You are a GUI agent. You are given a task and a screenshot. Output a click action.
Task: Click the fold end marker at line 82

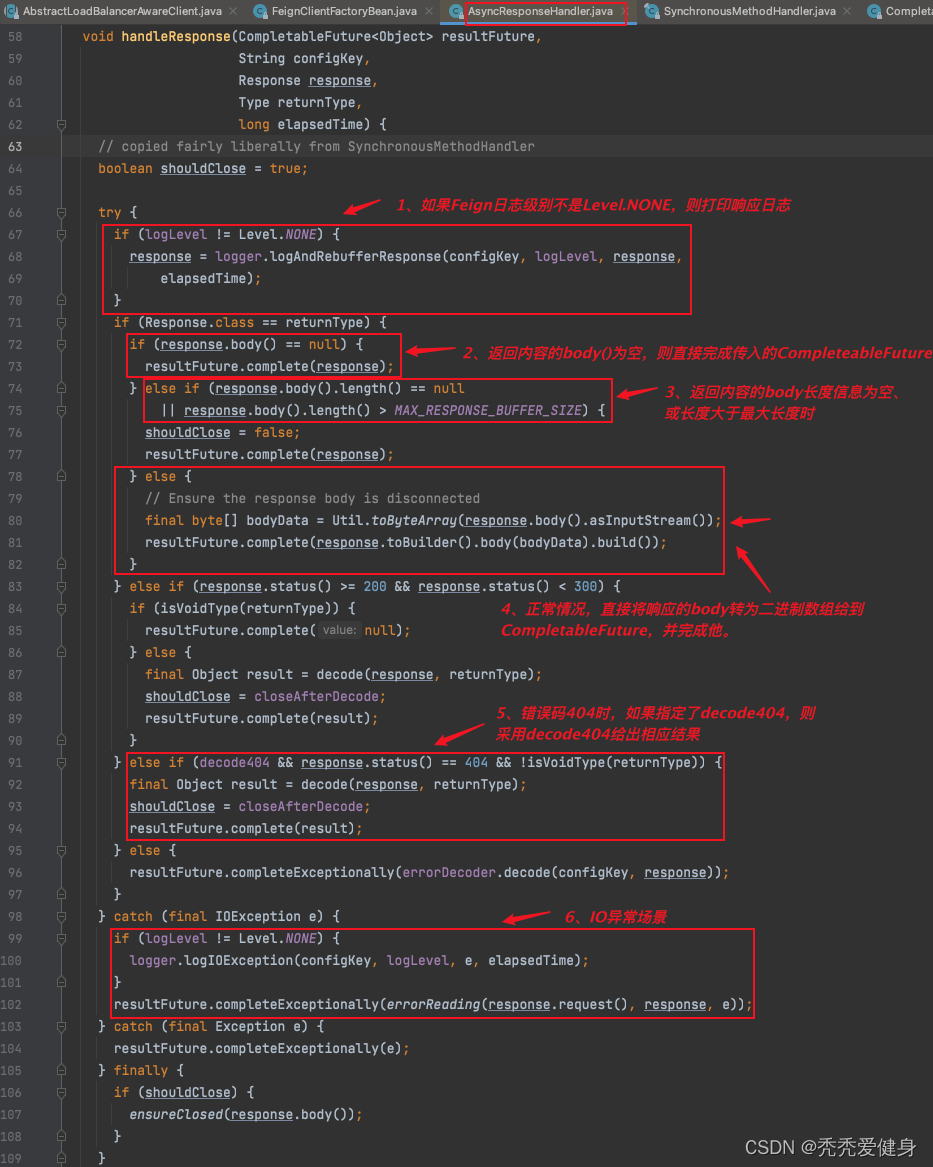pyautogui.click(x=62, y=565)
